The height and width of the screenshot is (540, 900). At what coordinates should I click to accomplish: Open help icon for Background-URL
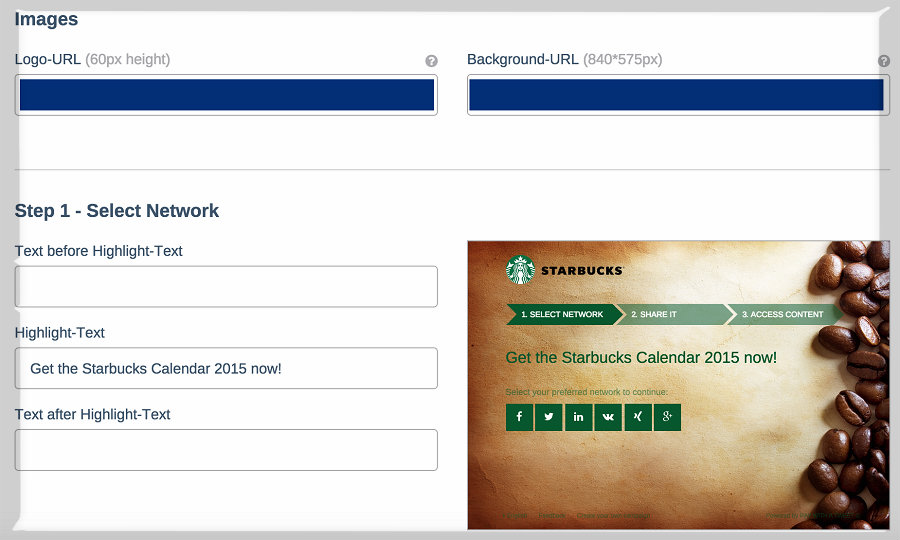[883, 61]
